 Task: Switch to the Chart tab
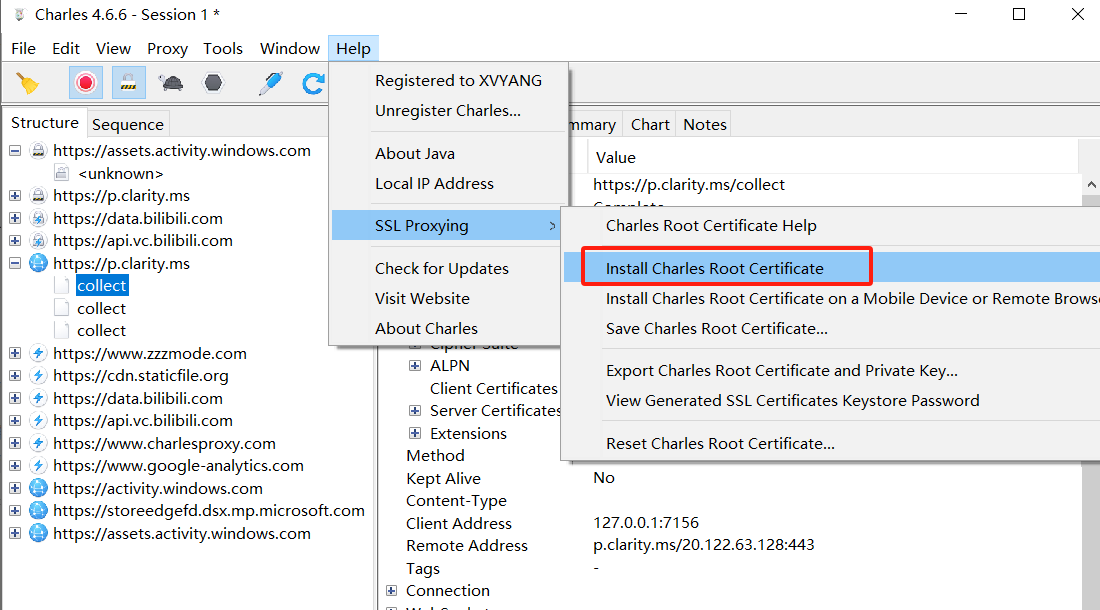pos(650,124)
